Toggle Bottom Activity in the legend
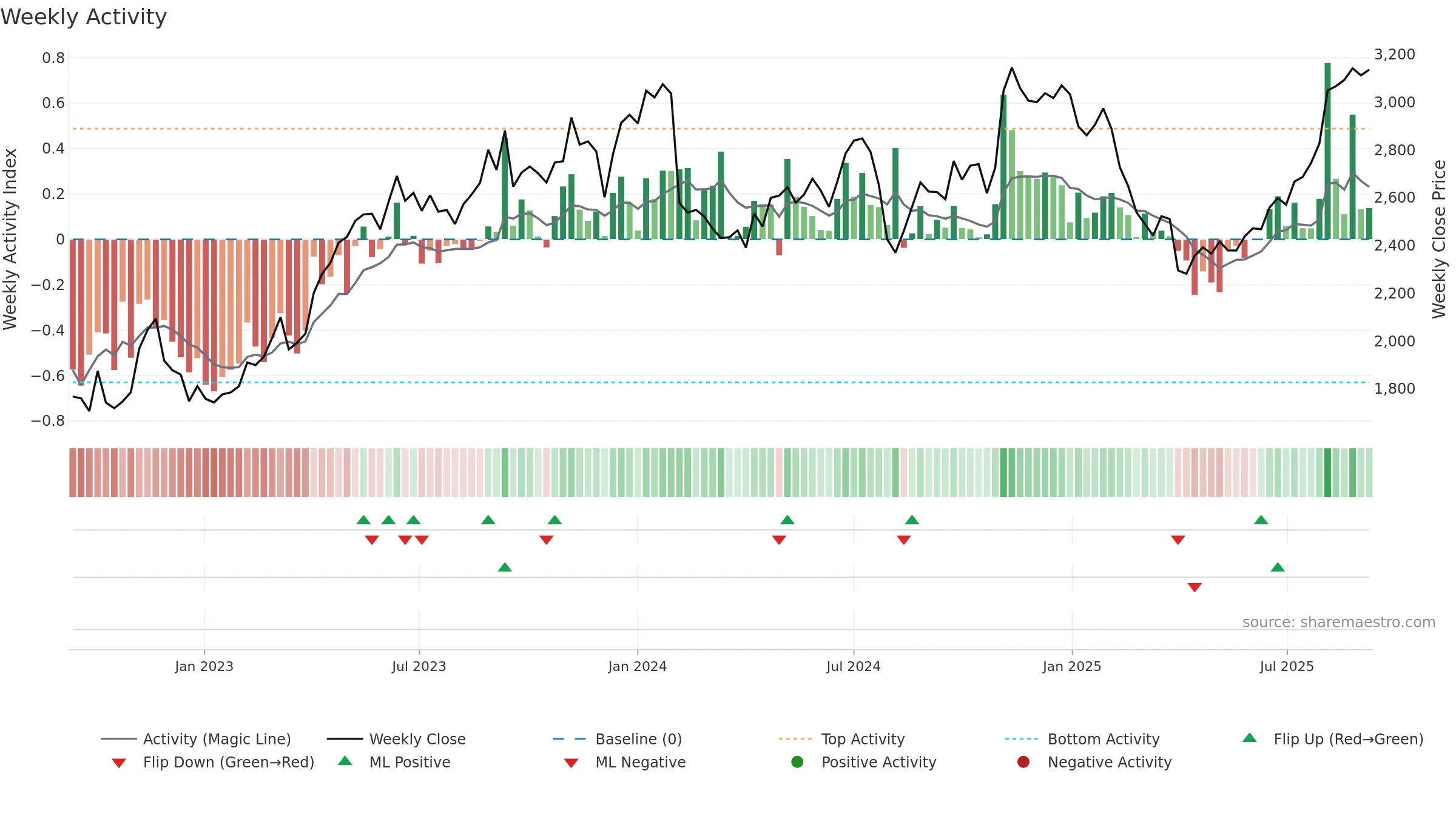1456x819 pixels. (x=1082, y=739)
